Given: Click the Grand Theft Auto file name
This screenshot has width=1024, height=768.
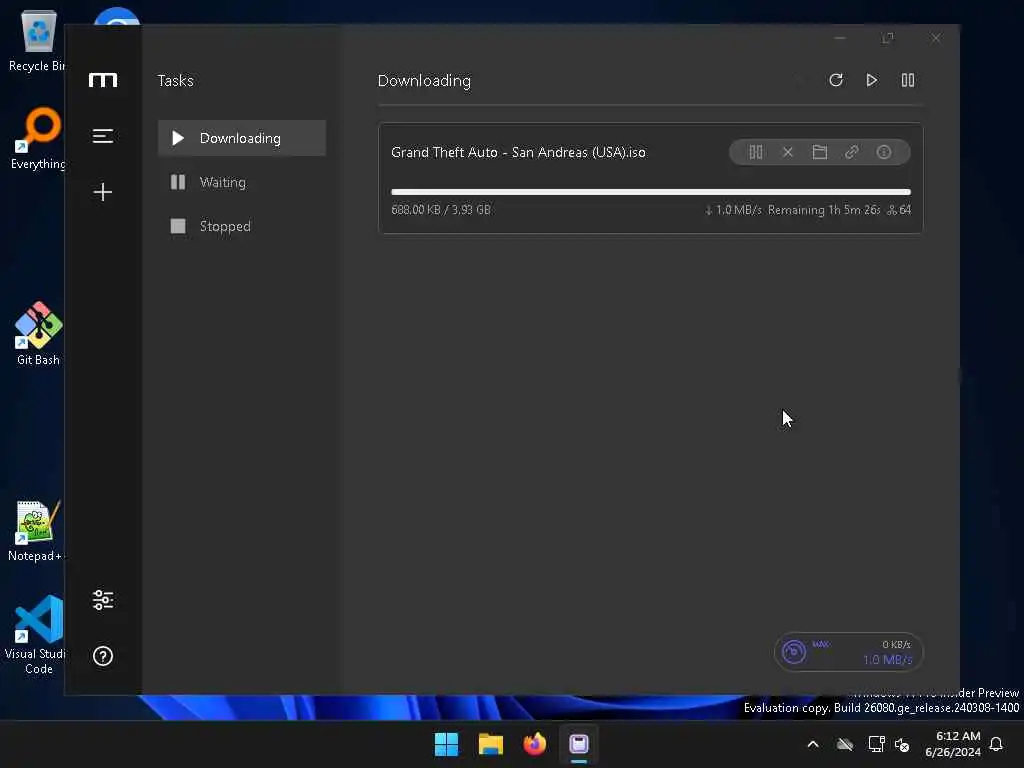Looking at the screenshot, I should [x=518, y=152].
